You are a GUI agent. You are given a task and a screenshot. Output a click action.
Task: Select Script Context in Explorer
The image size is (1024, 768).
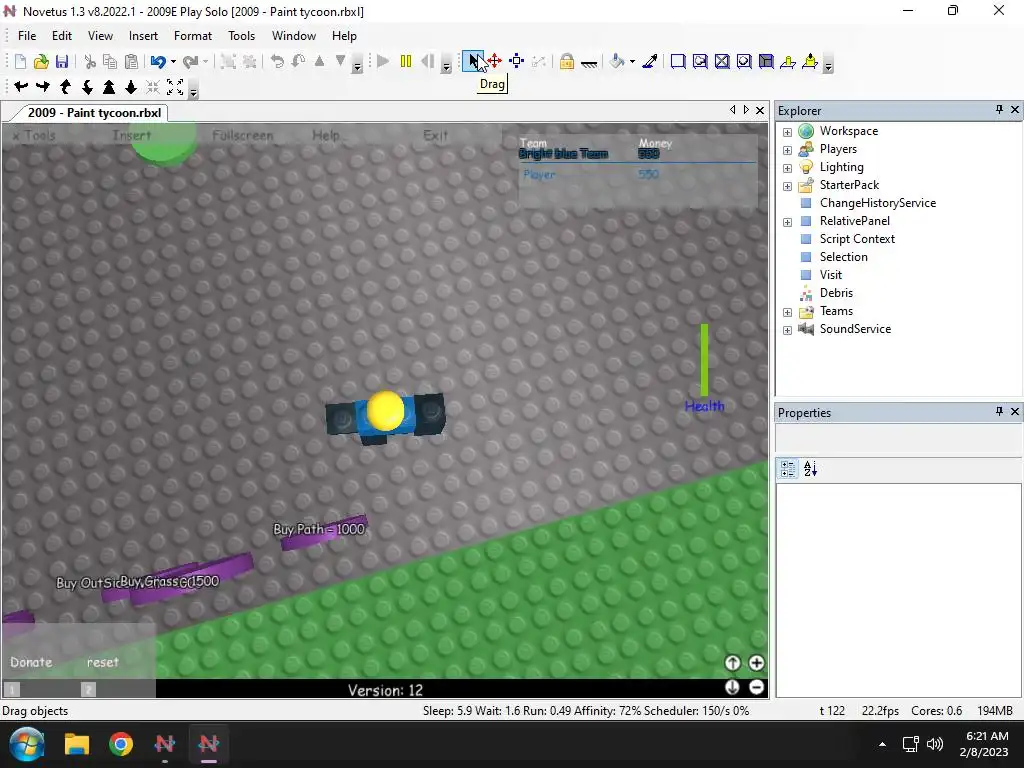857,239
